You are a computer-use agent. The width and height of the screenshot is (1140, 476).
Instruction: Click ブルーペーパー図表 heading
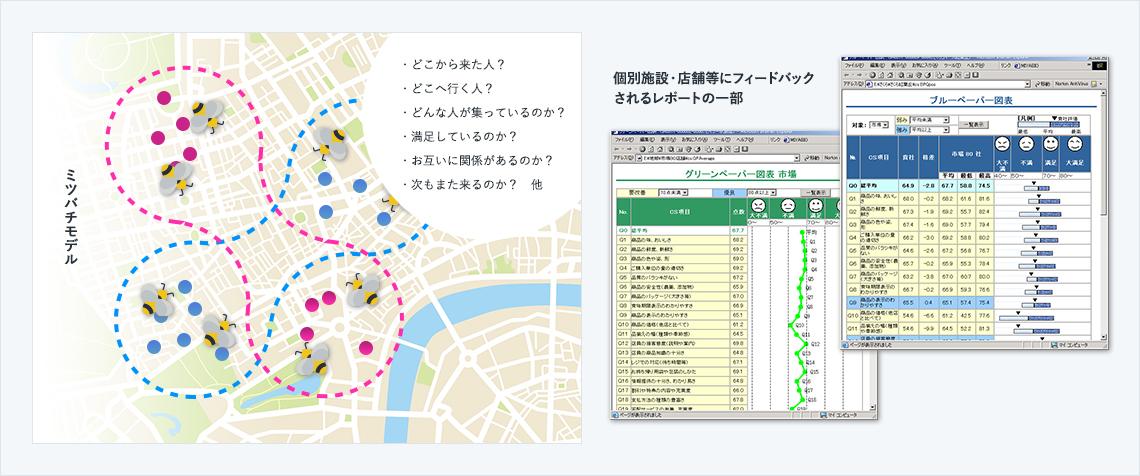[x=971, y=100]
